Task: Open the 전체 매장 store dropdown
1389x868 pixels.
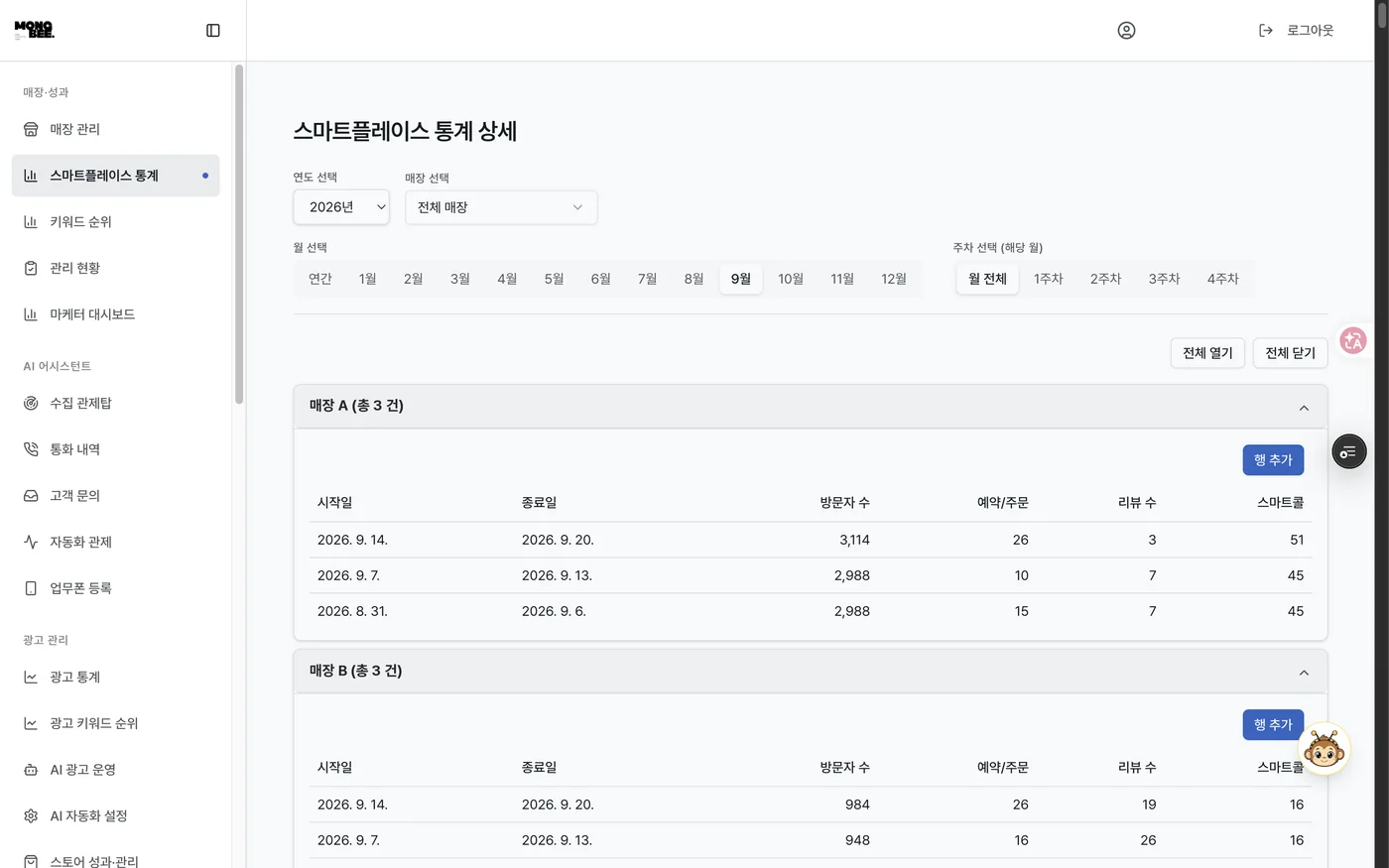Action: point(501,207)
